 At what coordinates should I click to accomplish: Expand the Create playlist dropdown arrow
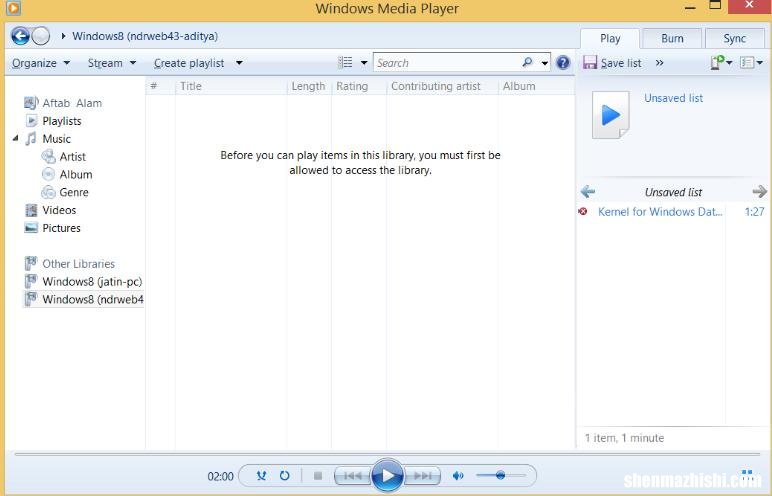(x=239, y=63)
